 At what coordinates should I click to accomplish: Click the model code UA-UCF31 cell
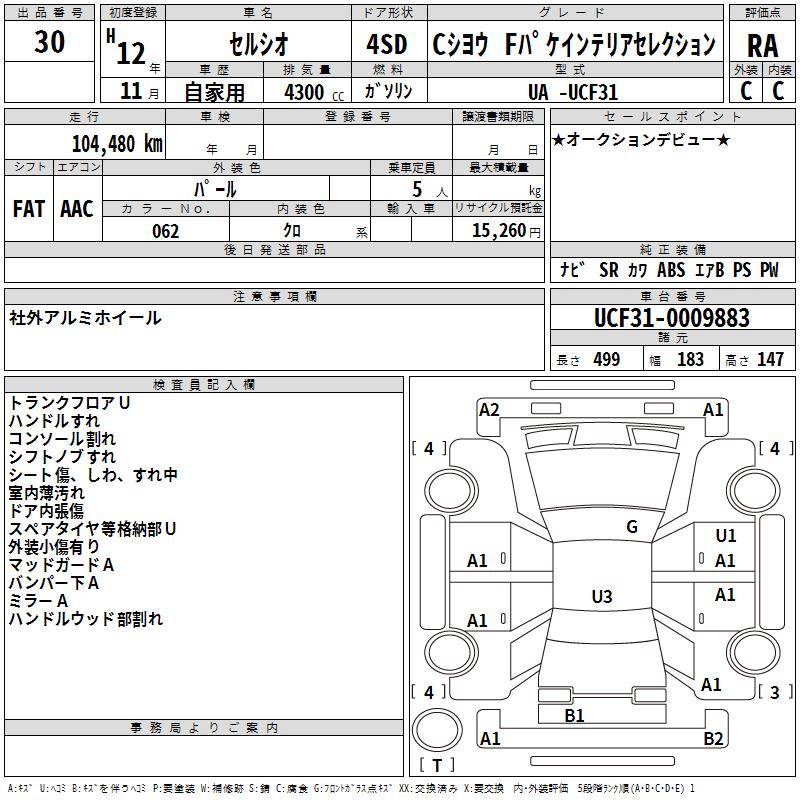pyautogui.click(x=573, y=92)
